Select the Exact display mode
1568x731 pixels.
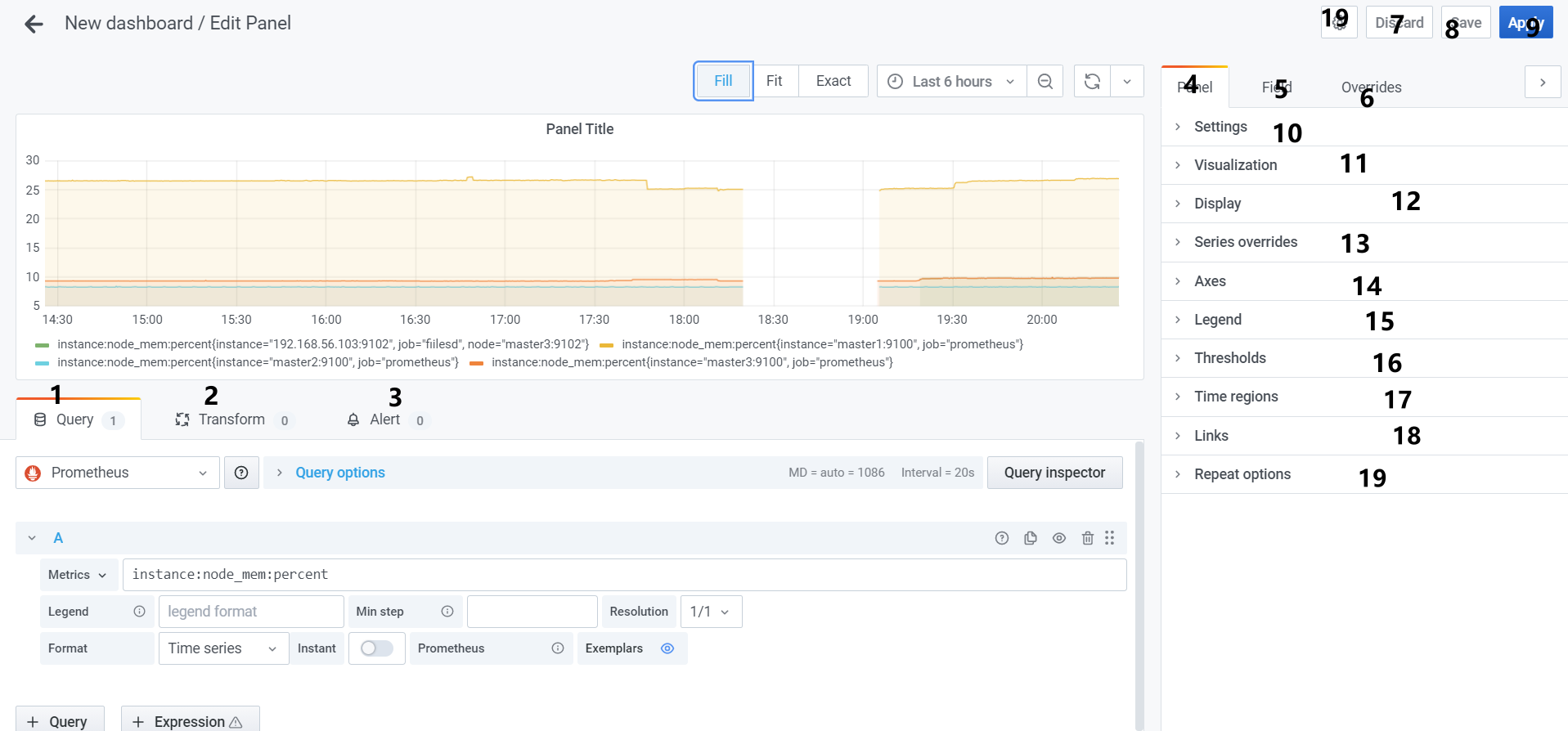pyautogui.click(x=833, y=81)
